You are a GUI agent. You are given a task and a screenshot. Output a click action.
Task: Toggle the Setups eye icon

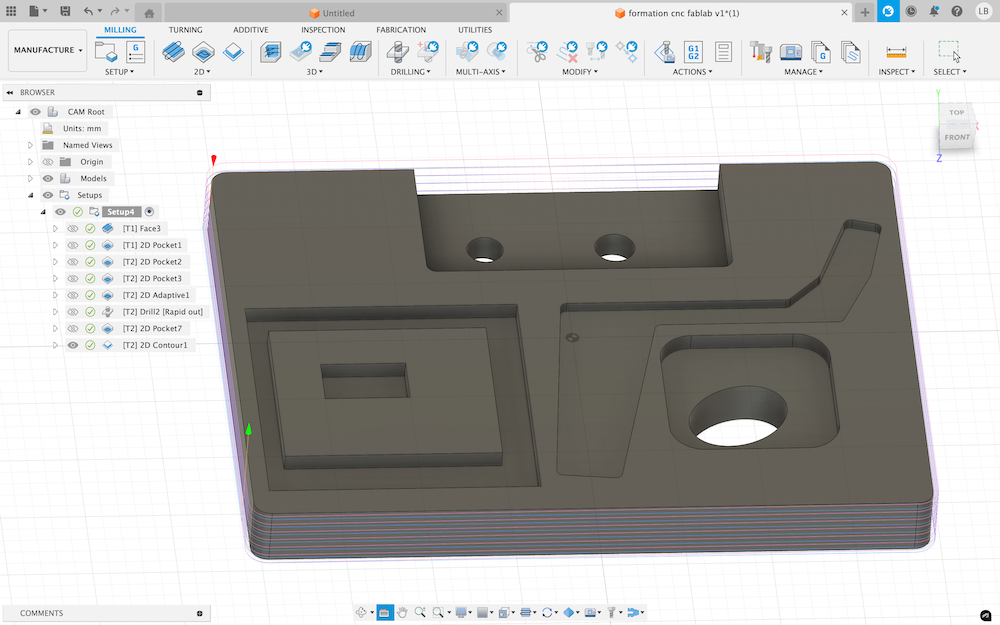[x=48, y=195]
